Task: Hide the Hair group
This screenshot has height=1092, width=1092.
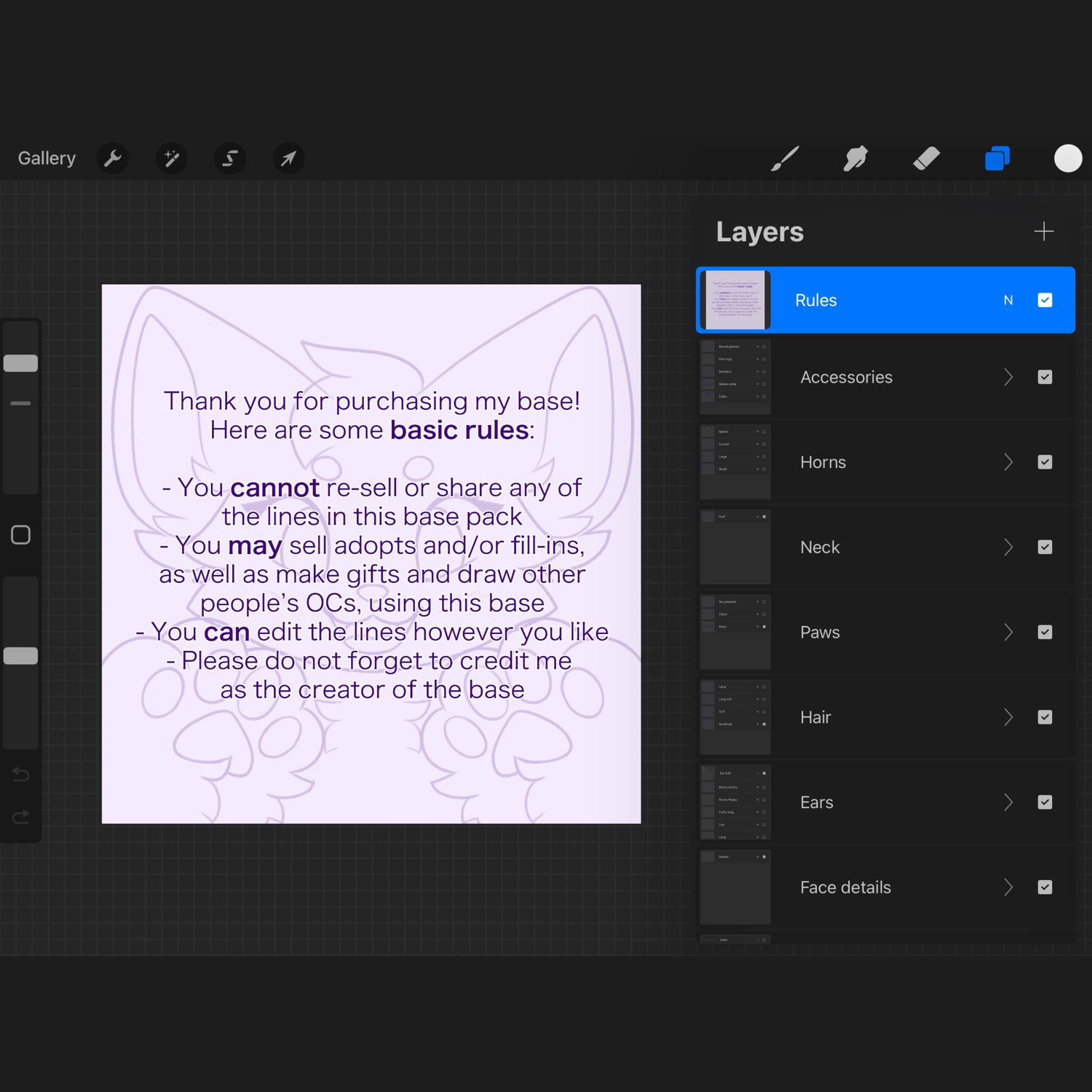Action: pos(1045,717)
